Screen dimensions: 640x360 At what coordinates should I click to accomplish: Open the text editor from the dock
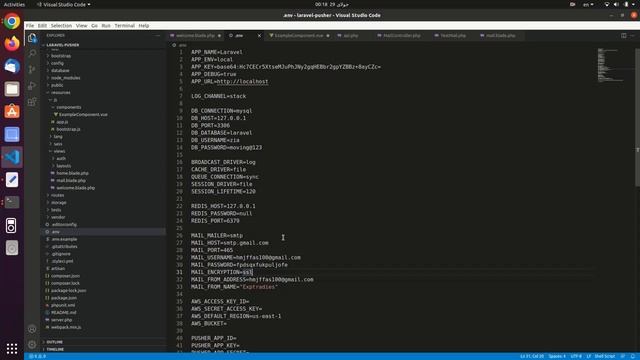[x=12, y=180]
